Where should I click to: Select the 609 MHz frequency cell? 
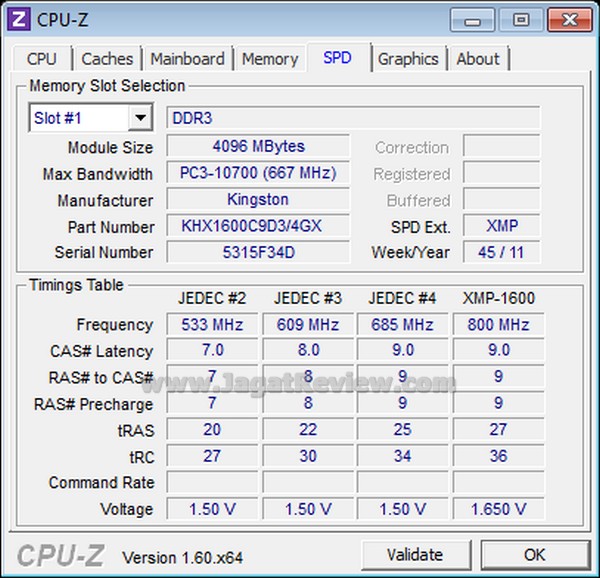pyautogui.click(x=308, y=324)
